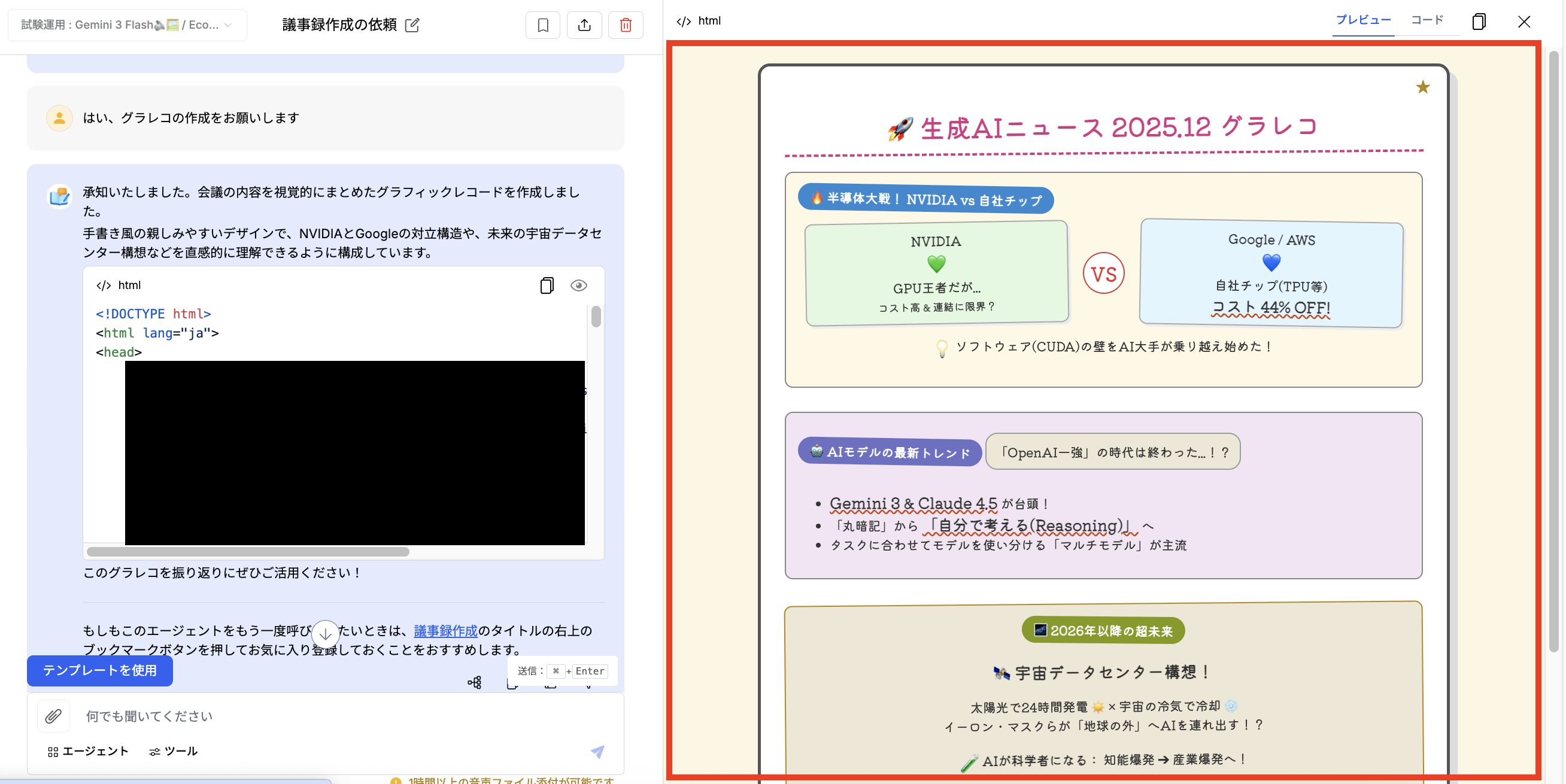Screen dimensions: 1566x784
Task: Copy the html code block in the chat
Action: [x=547, y=285]
